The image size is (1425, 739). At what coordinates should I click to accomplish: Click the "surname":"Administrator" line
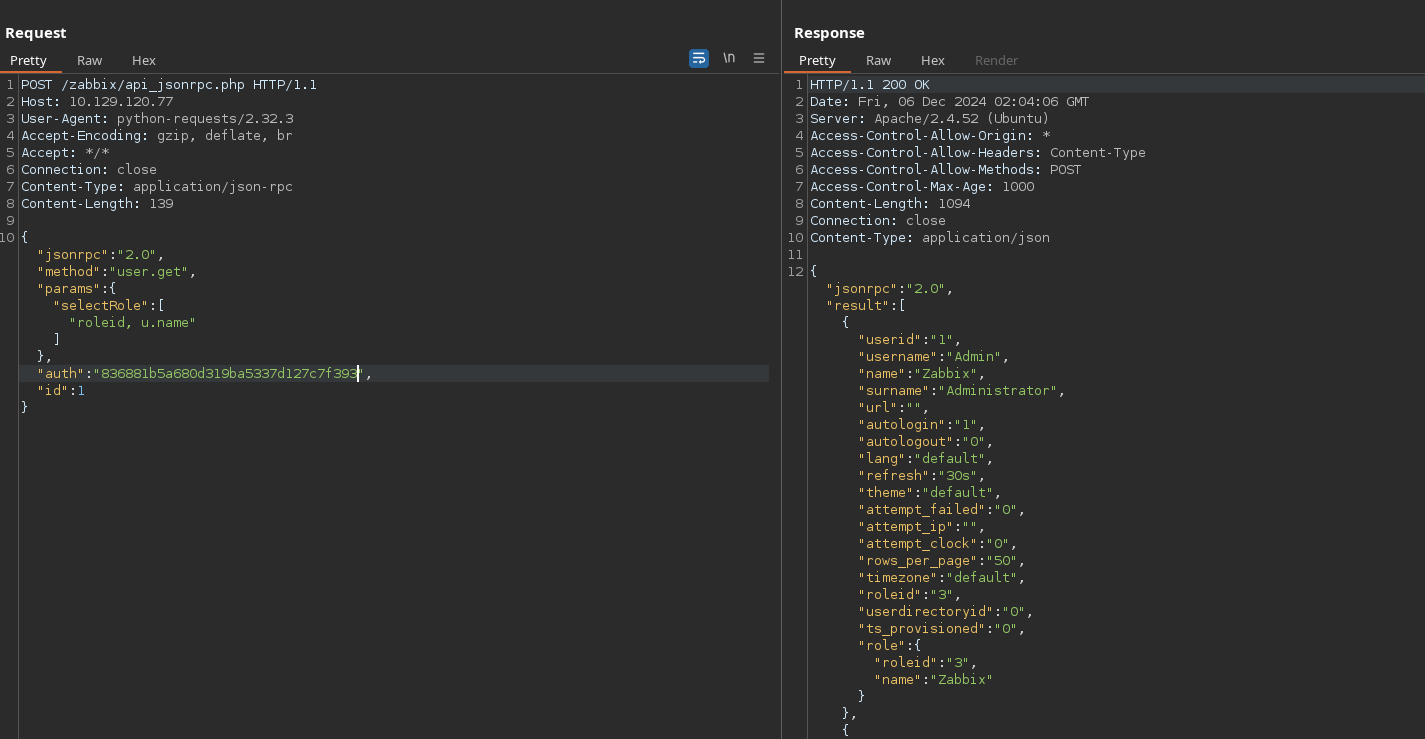point(961,390)
